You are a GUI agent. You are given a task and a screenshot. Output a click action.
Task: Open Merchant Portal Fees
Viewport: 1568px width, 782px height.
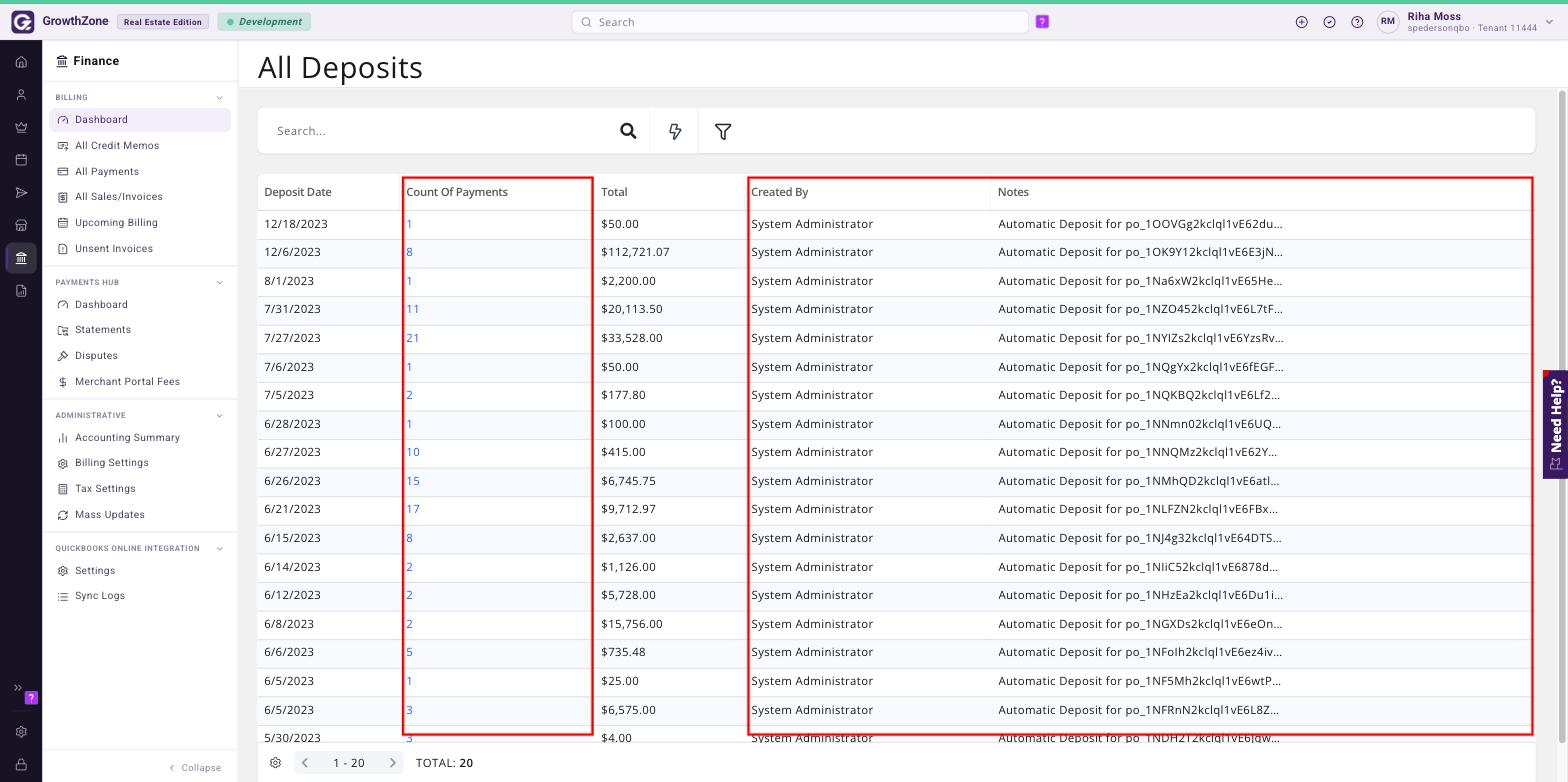(x=127, y=382)
